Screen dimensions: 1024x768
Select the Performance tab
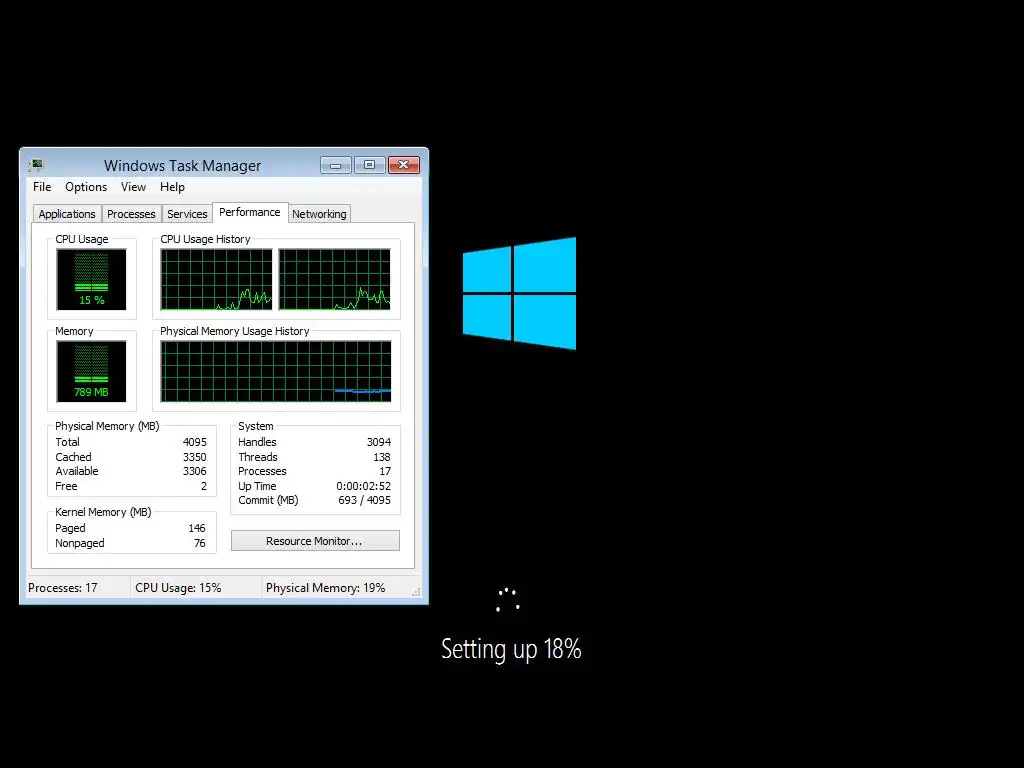point(249,212)
